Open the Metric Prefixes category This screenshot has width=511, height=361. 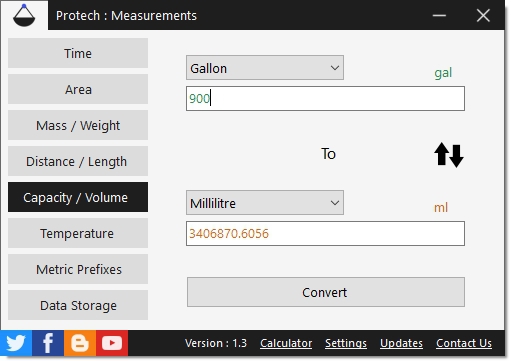[78, 269]
